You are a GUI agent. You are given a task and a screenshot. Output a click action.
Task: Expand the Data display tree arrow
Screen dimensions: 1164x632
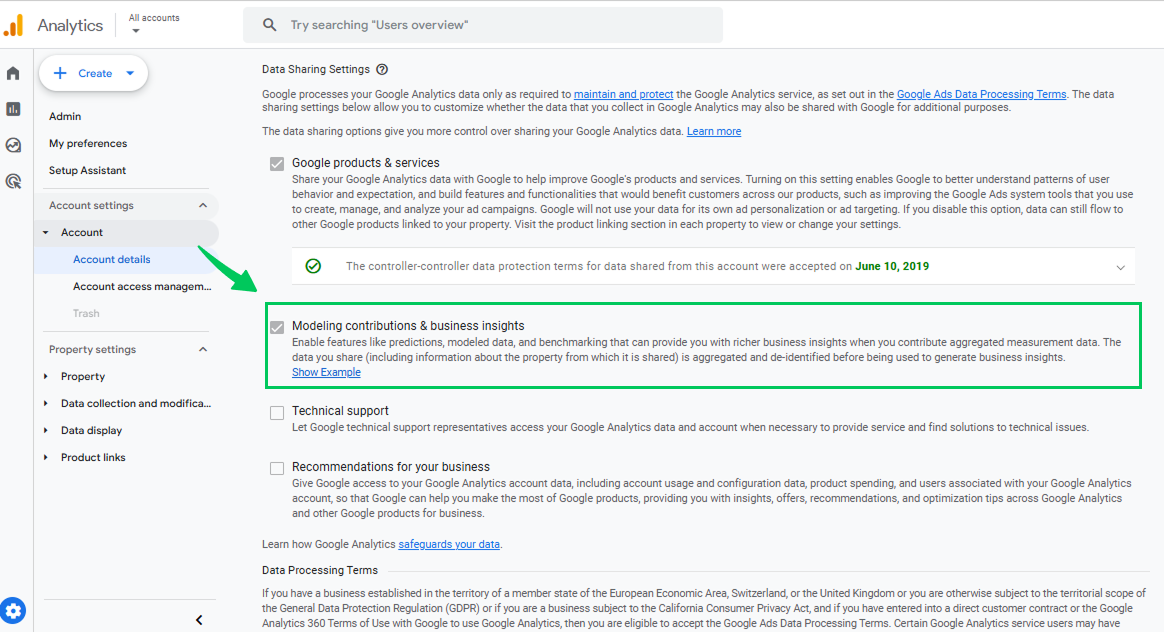(46, 430)
